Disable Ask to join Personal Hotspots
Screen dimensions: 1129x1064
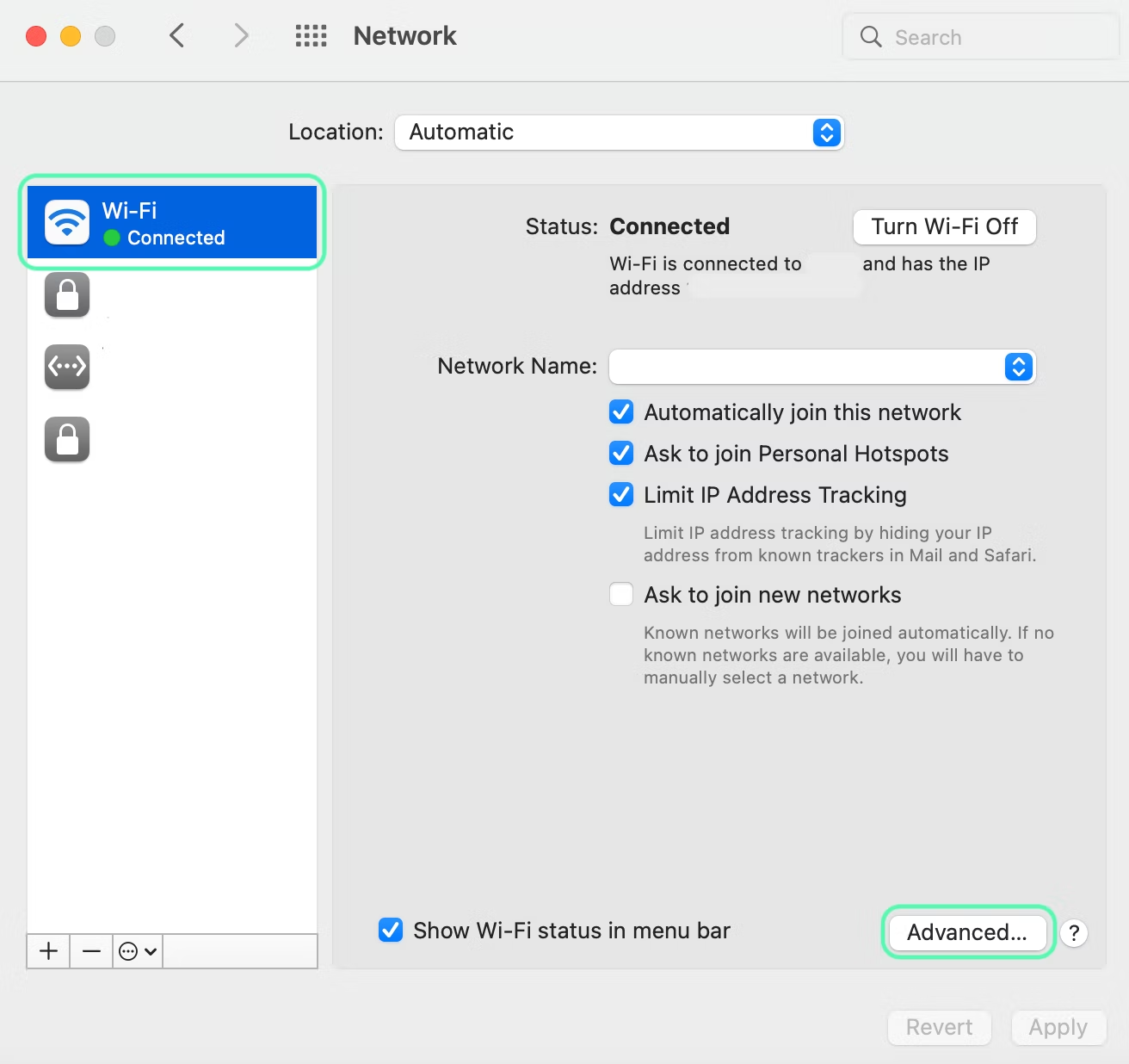(620, 453)
